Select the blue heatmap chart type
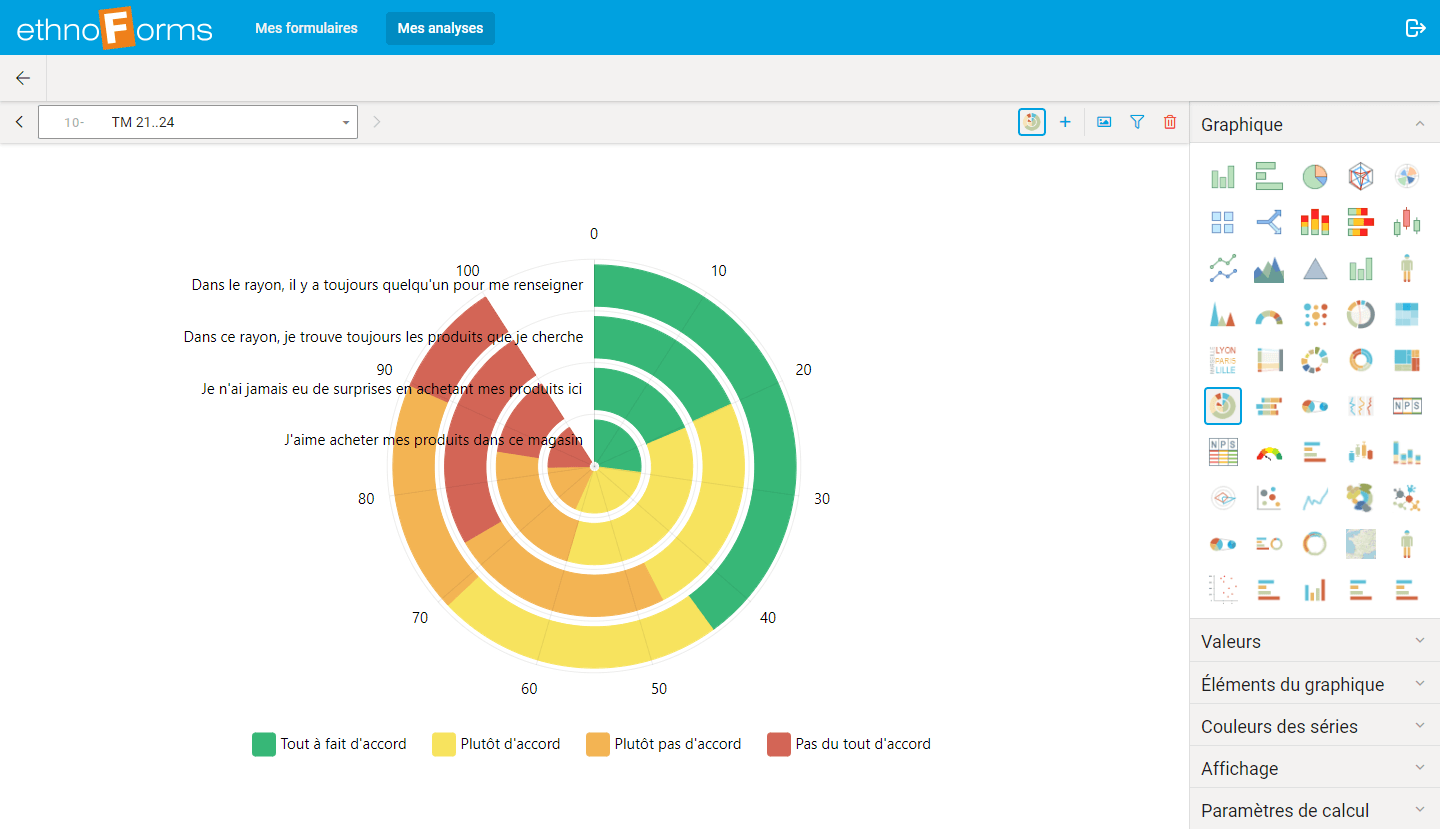 [1407, 314]
